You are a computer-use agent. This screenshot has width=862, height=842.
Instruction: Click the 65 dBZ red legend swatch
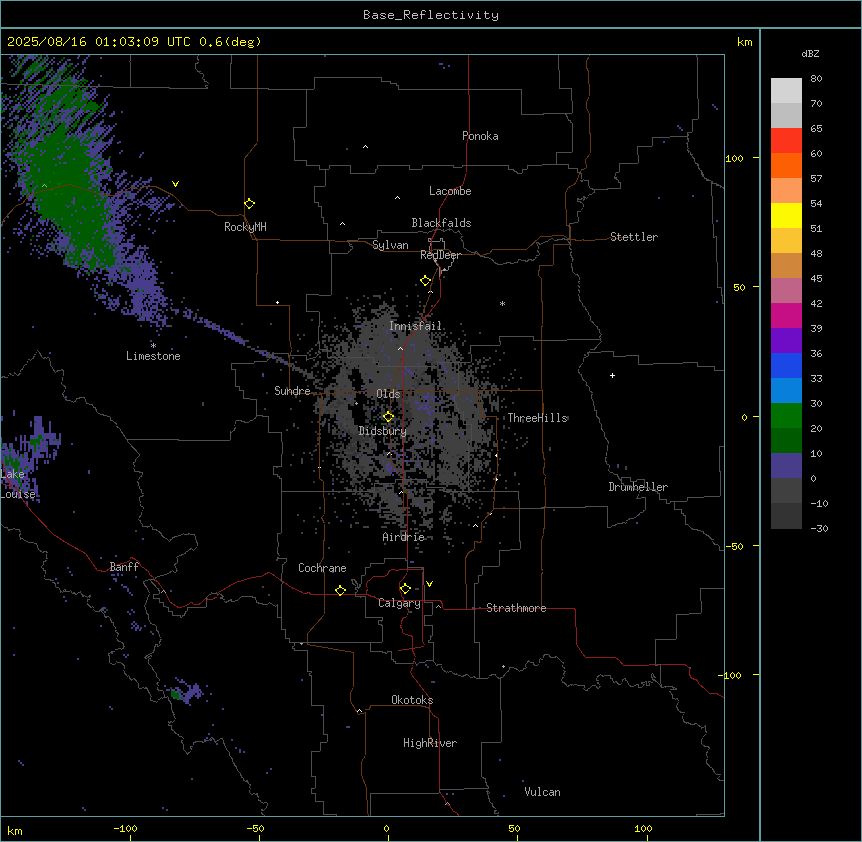click(786, 140)
